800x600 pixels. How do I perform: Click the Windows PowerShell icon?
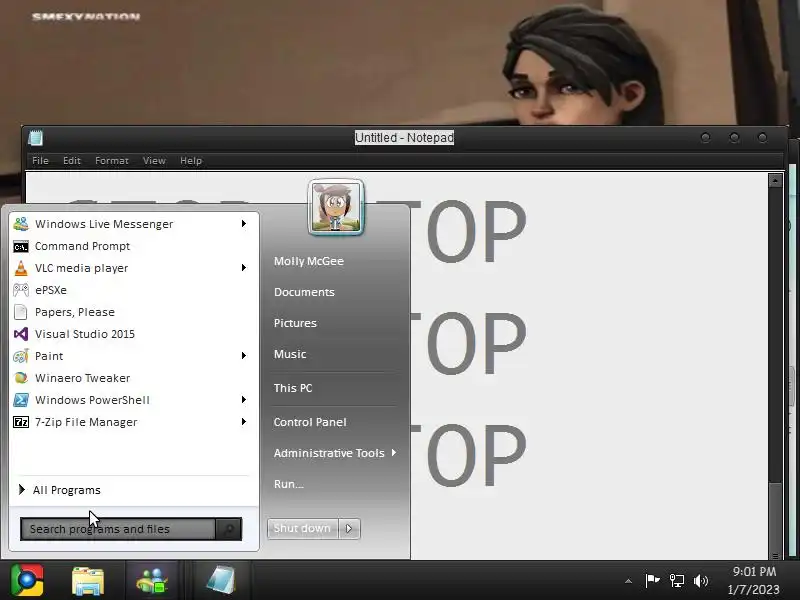(x=21, y=400)
